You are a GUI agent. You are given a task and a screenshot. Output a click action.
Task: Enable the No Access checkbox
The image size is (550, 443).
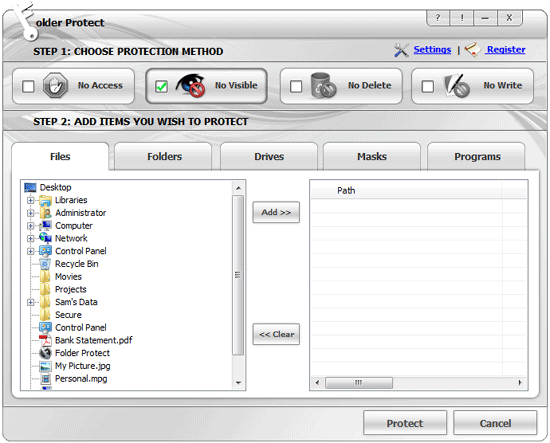tap(28, 86)
